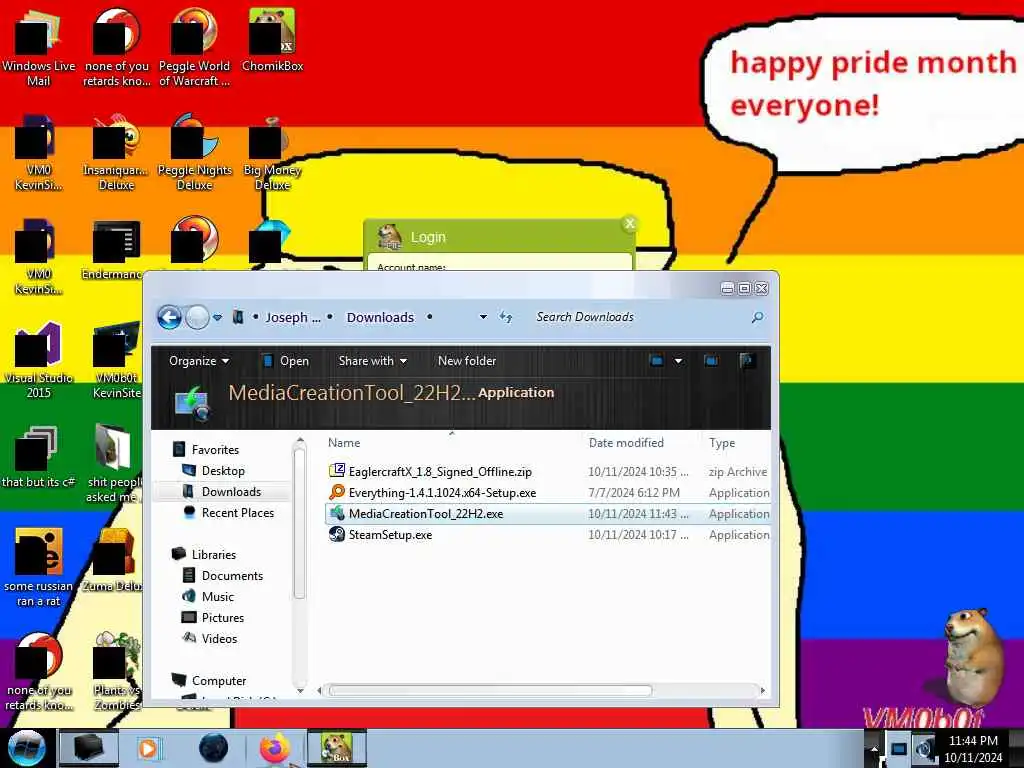Select SteamSetup.exe file
The image size is (1024, 768).
pyautogui.click(x=547, y=535)
